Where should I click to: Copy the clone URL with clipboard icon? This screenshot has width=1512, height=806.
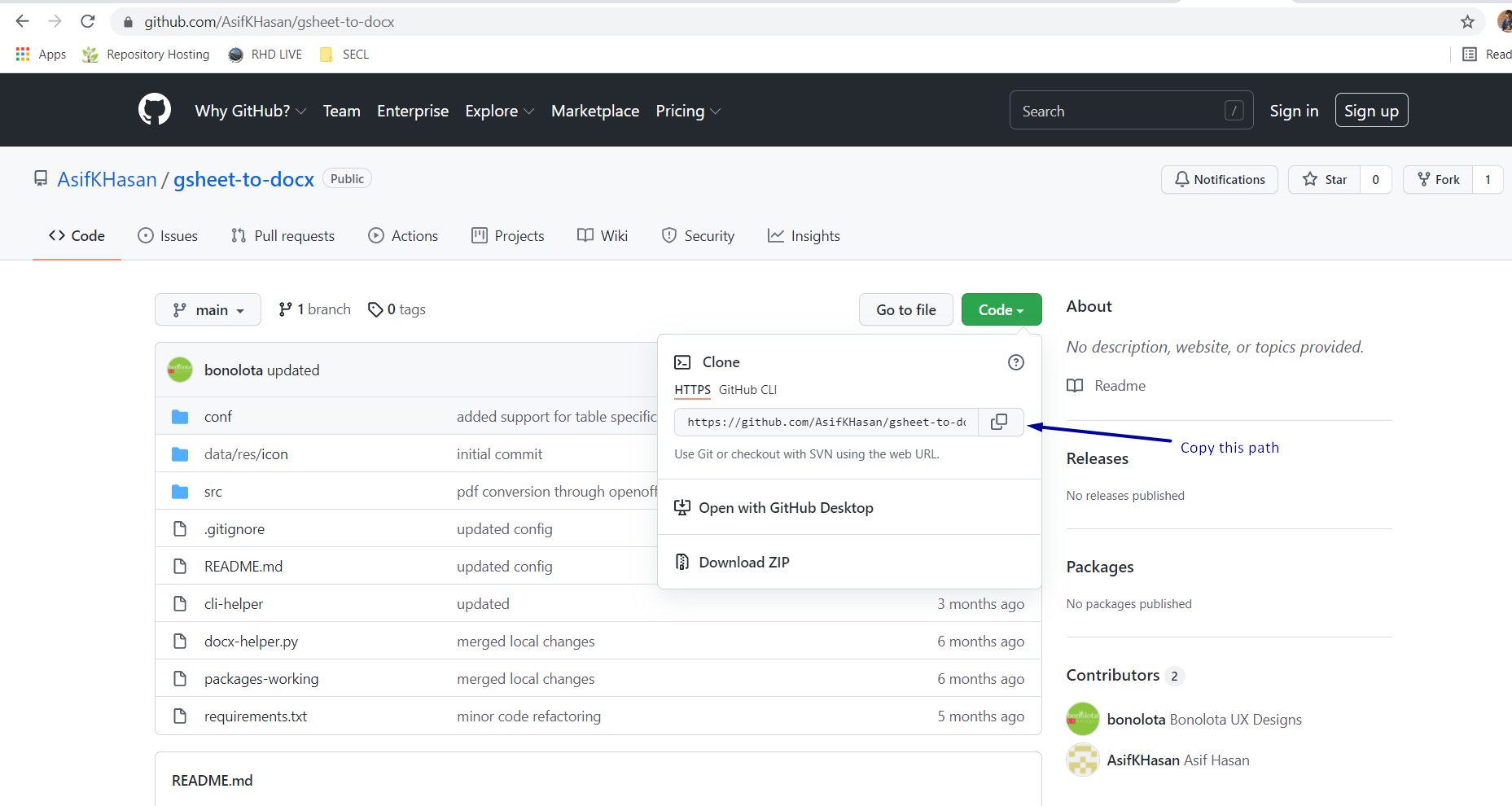point(999,422)
